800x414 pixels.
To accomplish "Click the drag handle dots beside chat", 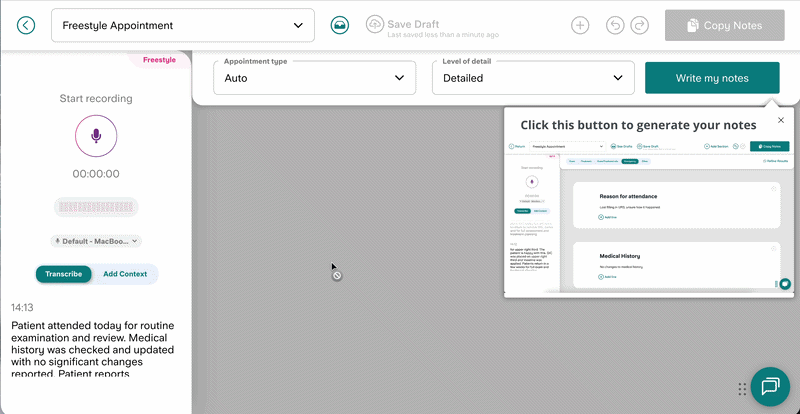I will [742, 389].
